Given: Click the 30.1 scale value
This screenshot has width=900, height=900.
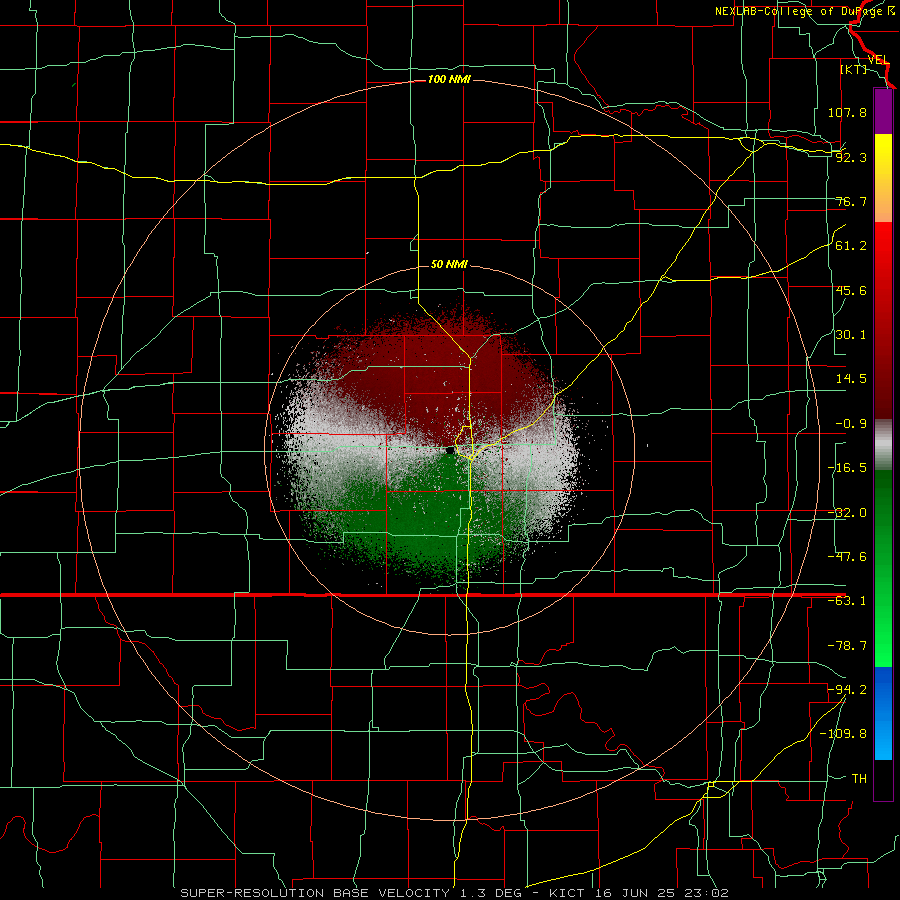Looking at the screenshot, I should pos(851,335).
